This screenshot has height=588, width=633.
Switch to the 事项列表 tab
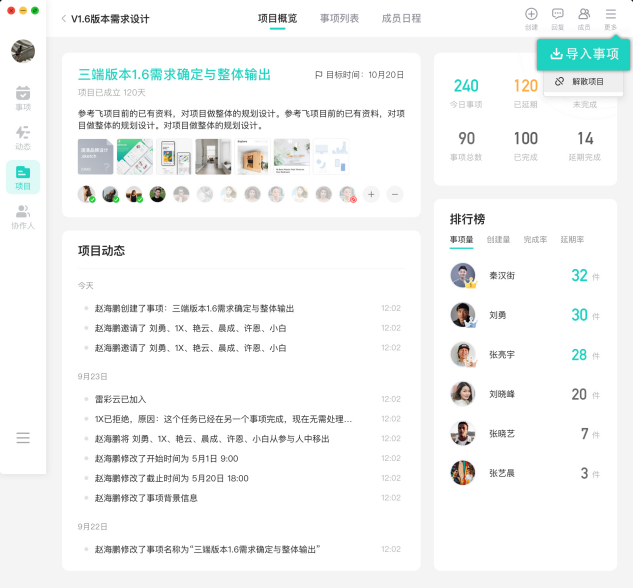(340, 19)
